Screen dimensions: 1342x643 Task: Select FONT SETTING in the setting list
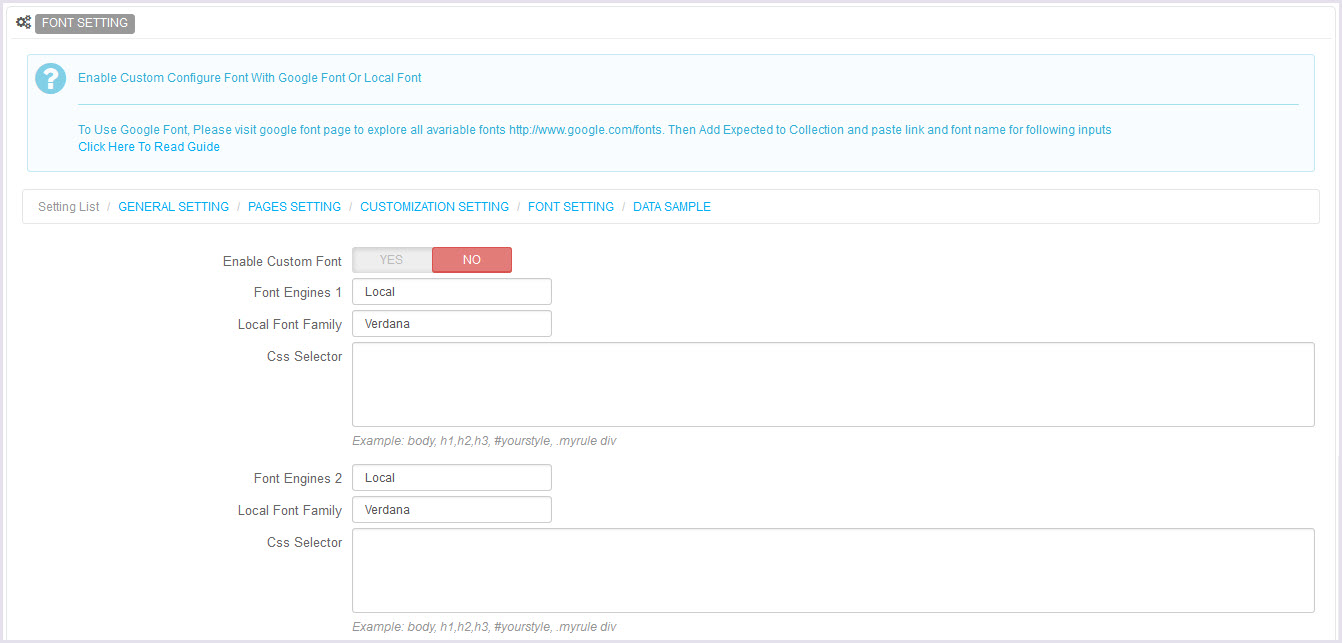point(570,207)
